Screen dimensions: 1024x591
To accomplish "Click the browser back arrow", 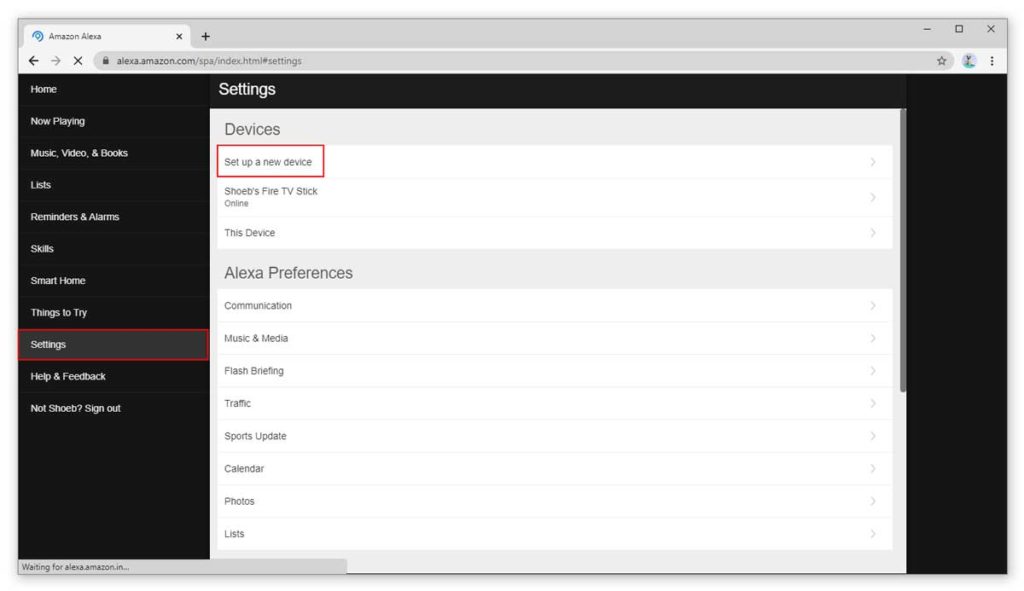I will [x=33, y=61].
